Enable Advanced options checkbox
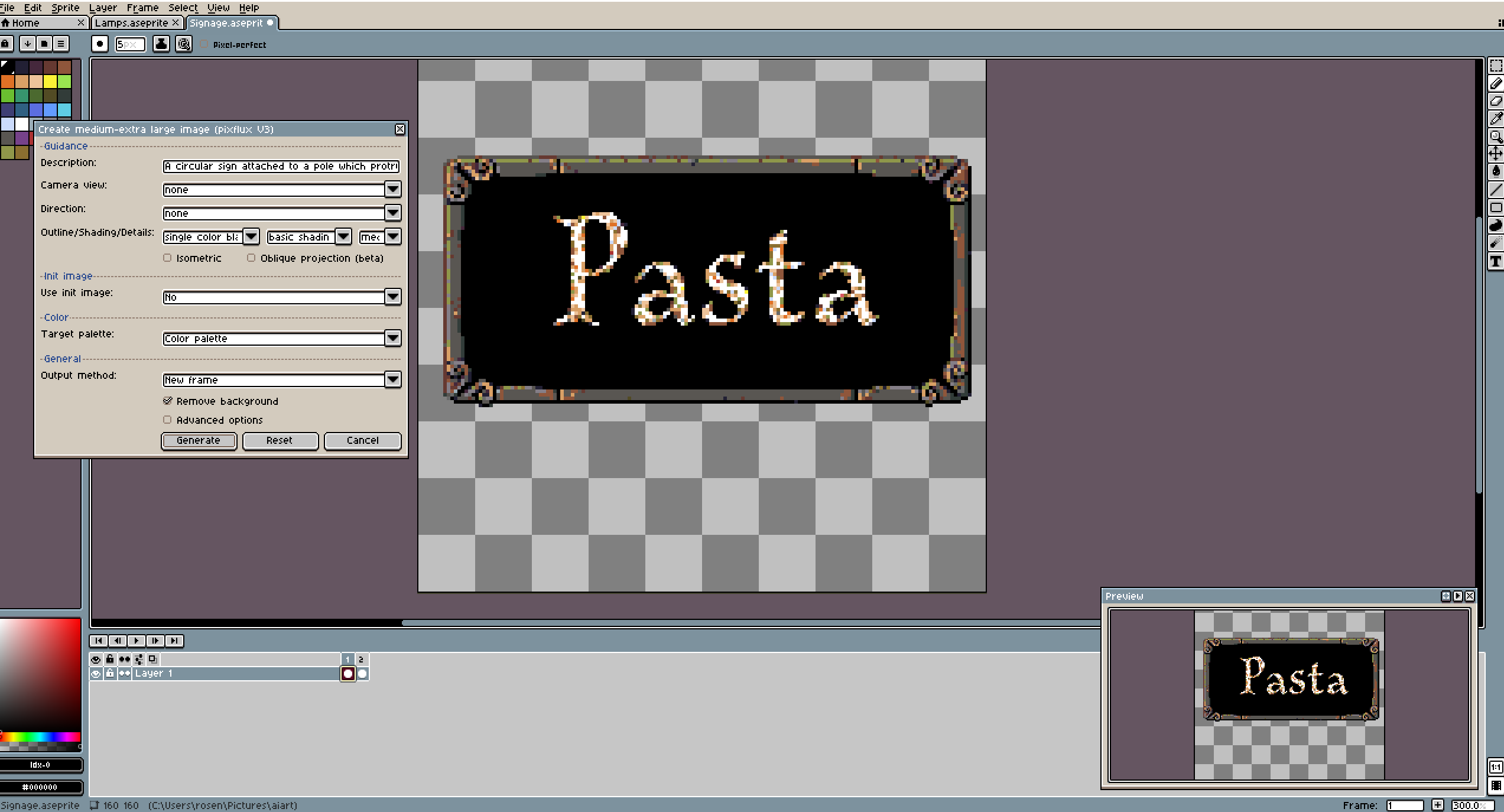Image resolution: width=1504 pixels, height=812 pixels. (x=168, y=420)
